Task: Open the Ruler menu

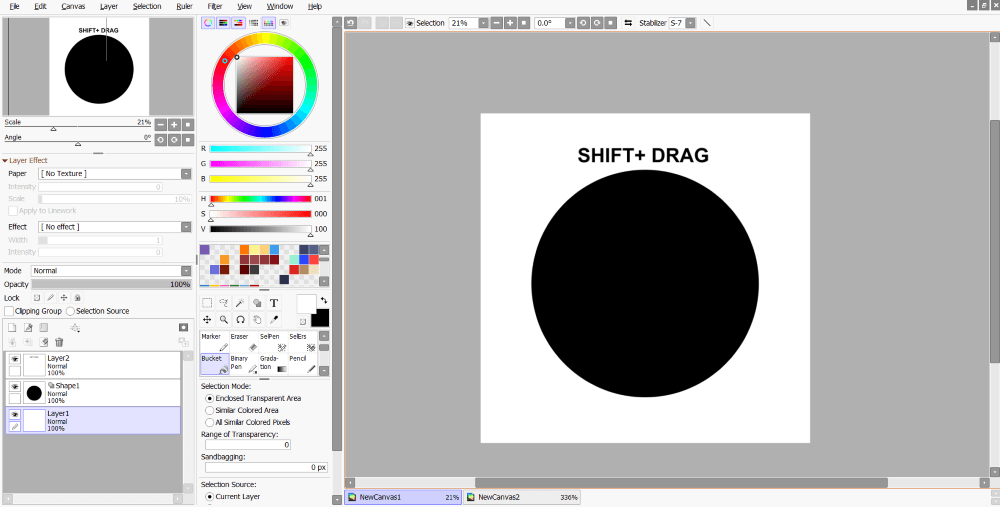Action: coord(184,6)
